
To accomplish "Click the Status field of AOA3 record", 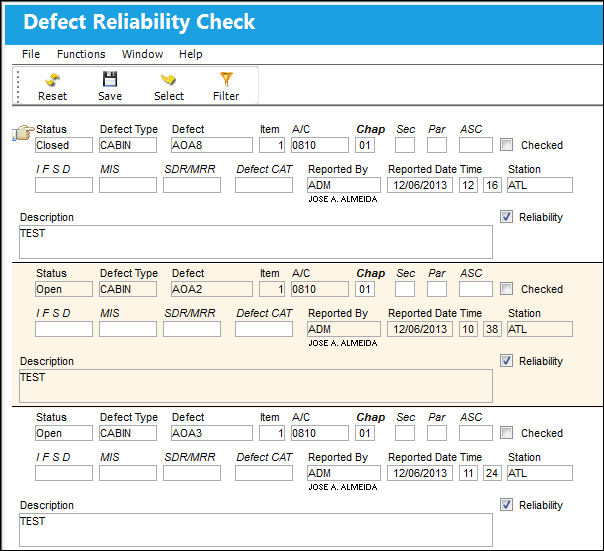I will click(64, 433).
